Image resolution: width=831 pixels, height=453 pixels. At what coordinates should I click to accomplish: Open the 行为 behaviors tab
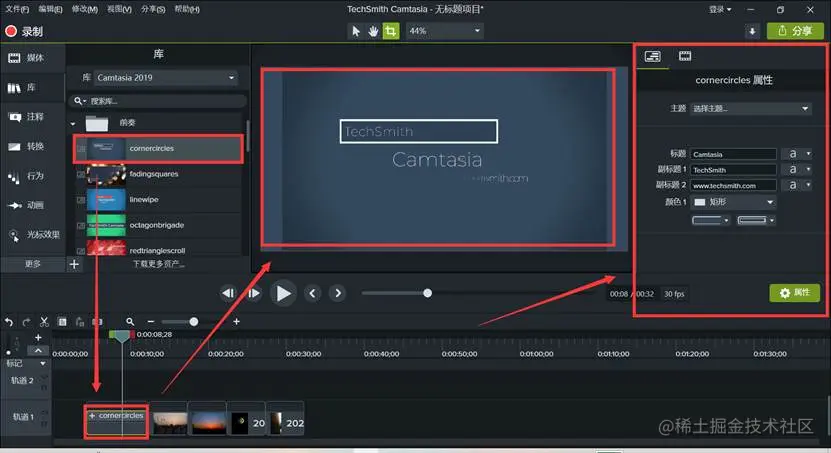click(33, 176)
